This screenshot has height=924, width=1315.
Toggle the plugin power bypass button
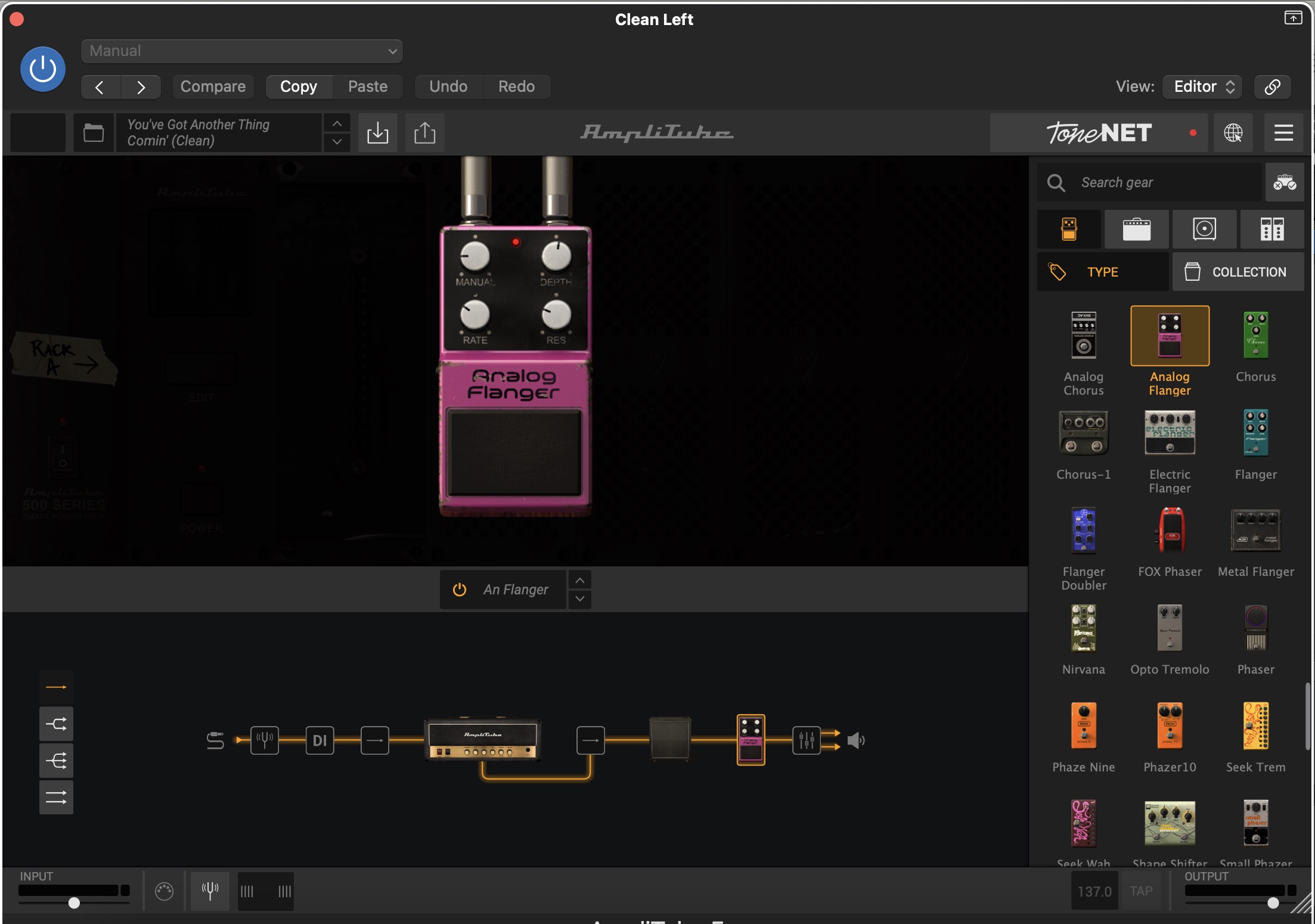tap(43, 69)
